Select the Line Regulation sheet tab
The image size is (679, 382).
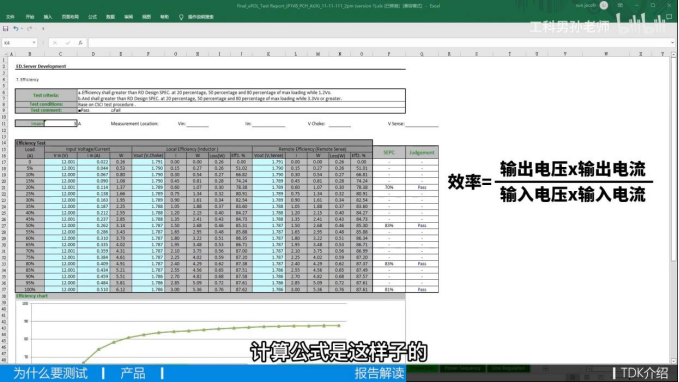point(508,368)
